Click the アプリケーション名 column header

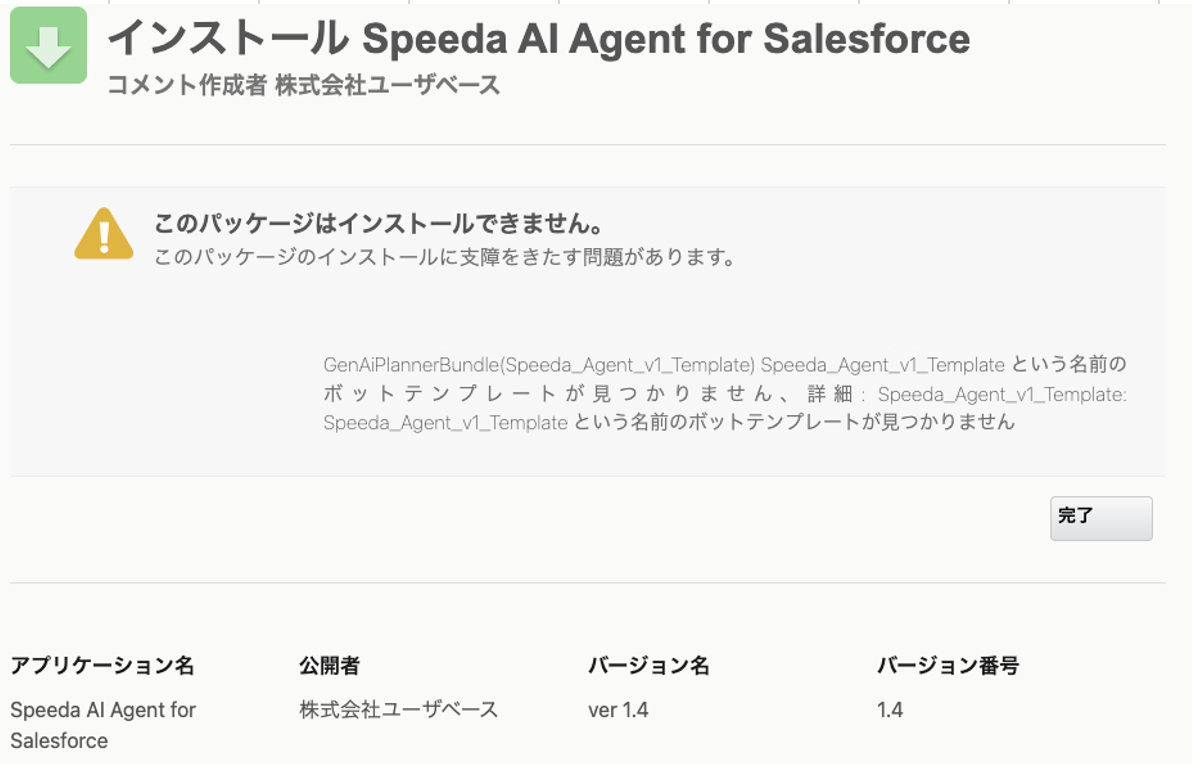coord(102,665)
